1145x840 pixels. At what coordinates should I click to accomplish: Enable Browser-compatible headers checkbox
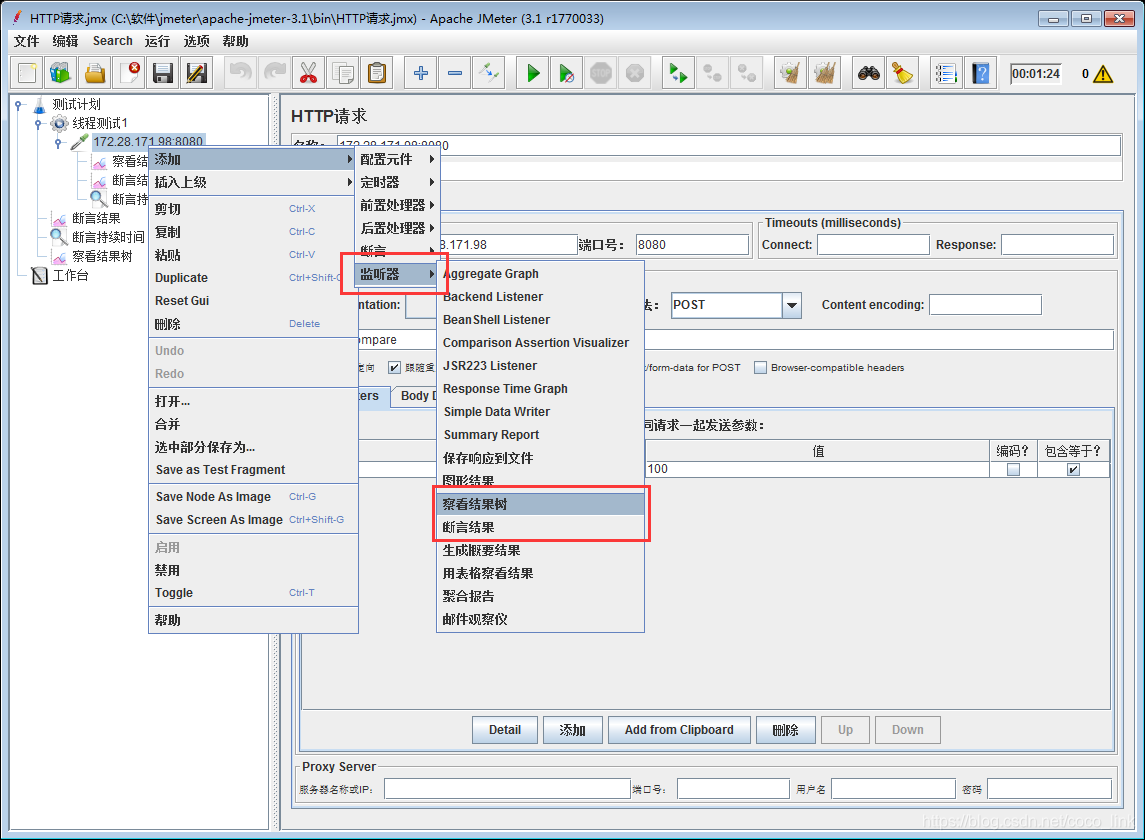(x=760, y=367)
